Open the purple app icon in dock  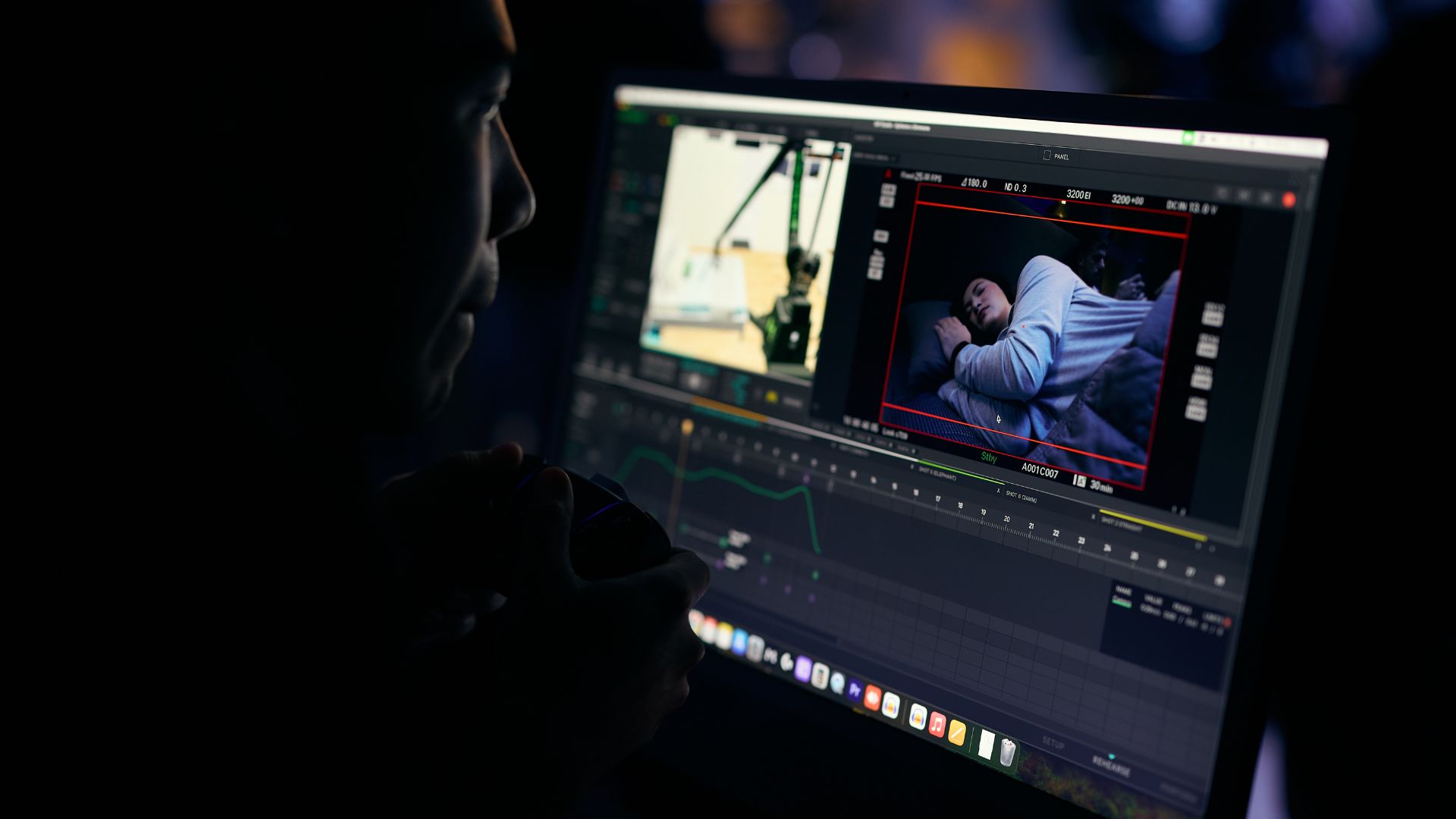(803, 669)
